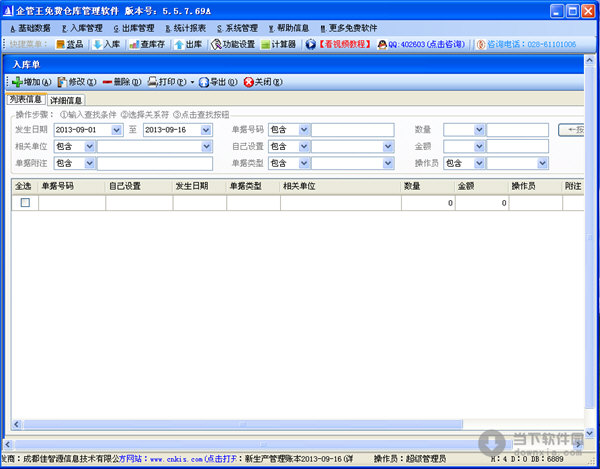Image resolution: width=600 pixels, height=469 pixels.
Task: Sort by 单据类型 column header
Action: pyautogui.click(x=253, y=186)
